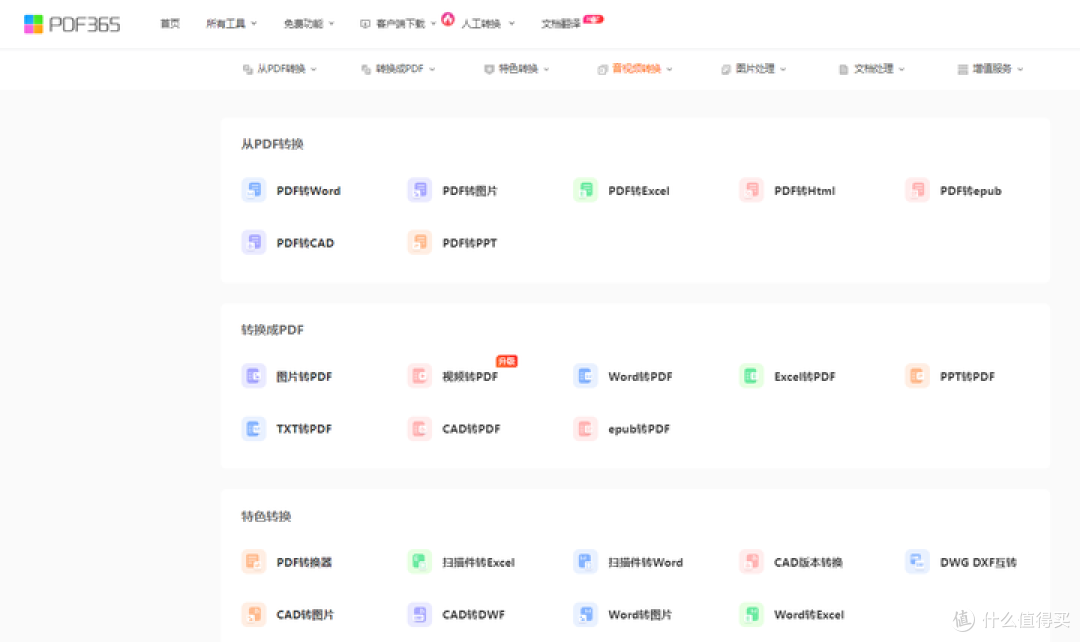
Task: Open the CAD转图片 tool icon
Action: point(253,614)
